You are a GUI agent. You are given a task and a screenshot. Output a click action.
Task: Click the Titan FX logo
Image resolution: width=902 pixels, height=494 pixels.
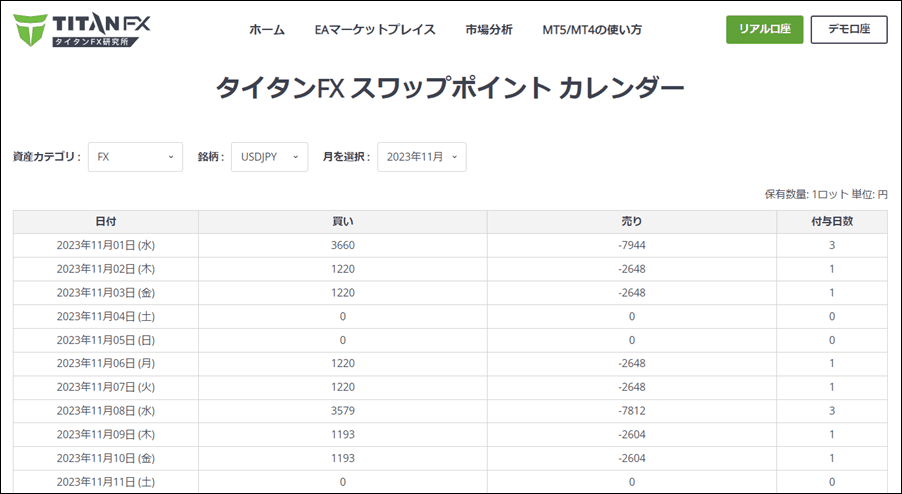(x=83, y=30)
